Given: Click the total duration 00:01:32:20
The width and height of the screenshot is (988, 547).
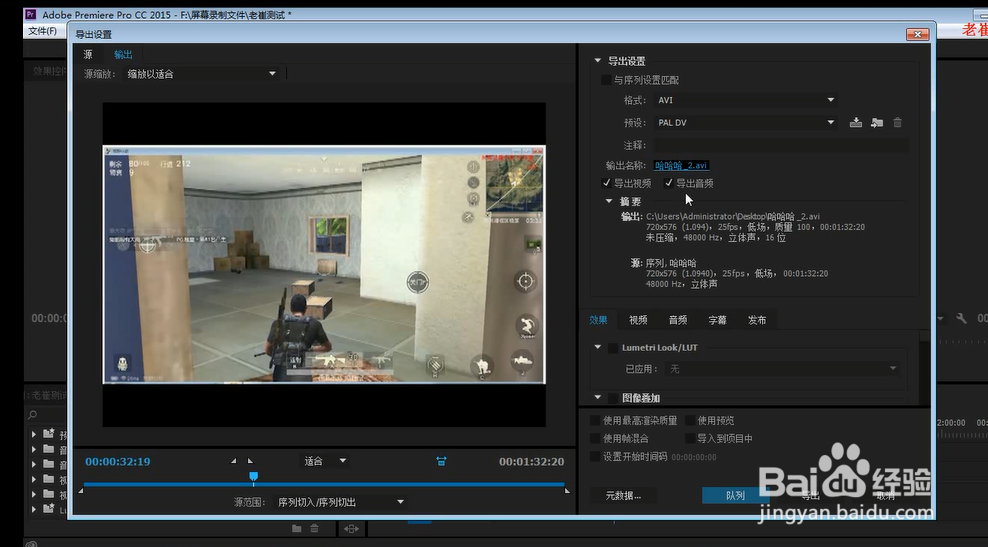Looking at the screenshot, I should coord(531,461).
